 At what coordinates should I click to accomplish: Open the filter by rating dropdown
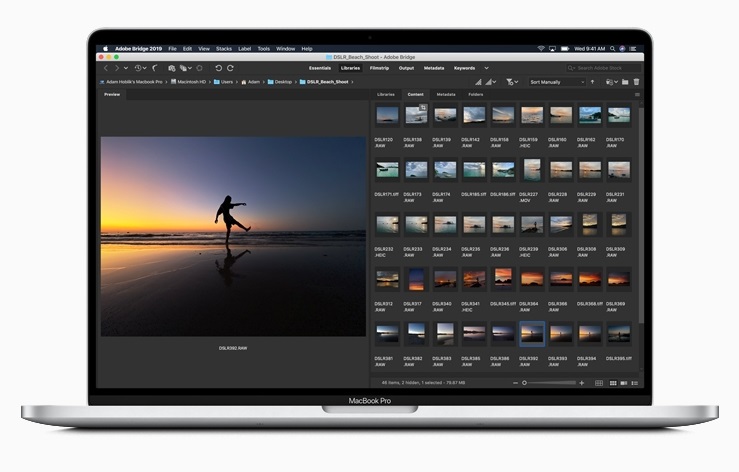coord(516,82)
